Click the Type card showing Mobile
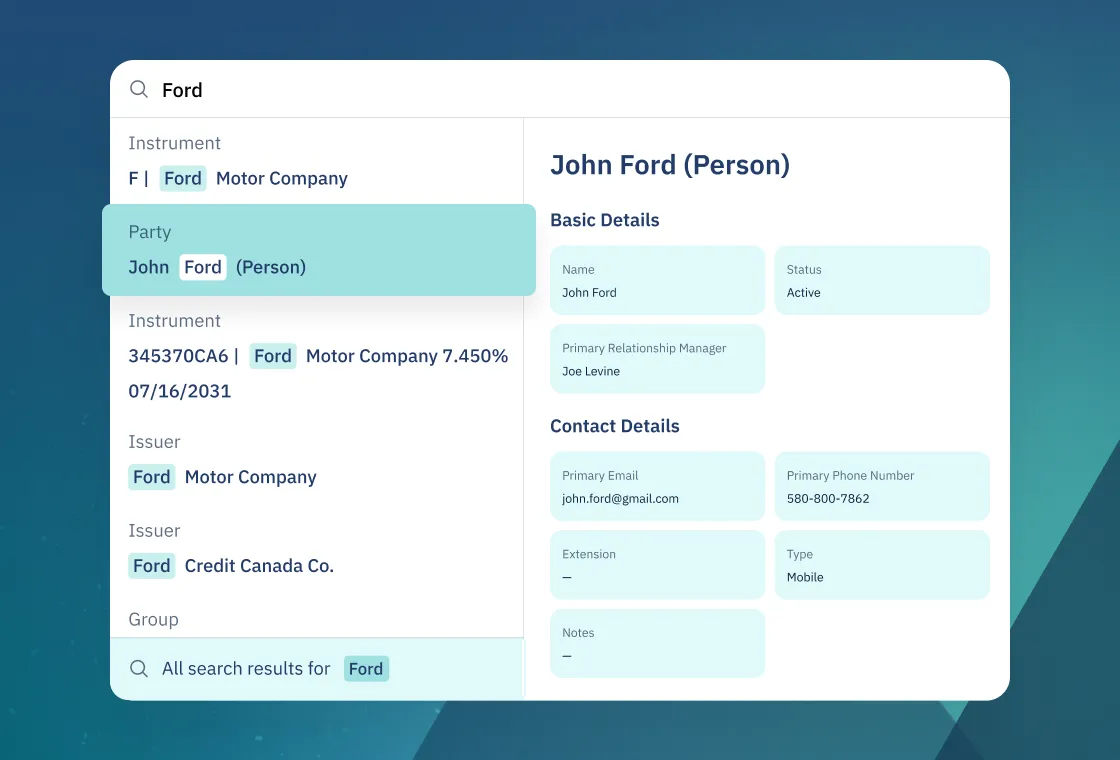The height and width of the screenshot is (760, 1120). [x=882, y=564]
